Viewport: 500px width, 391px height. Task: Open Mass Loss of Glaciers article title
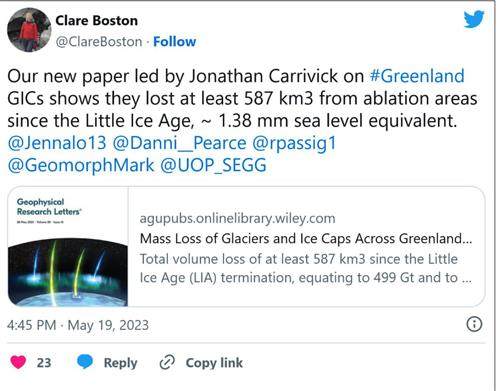pos(306,239)
